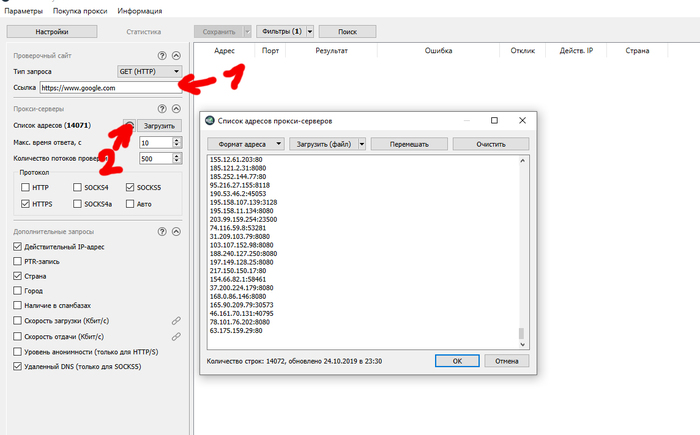This screenshot has width=700, height=435.
Task: Open the Фильтры (1) dropdown arrow
Action: point(310,32)
